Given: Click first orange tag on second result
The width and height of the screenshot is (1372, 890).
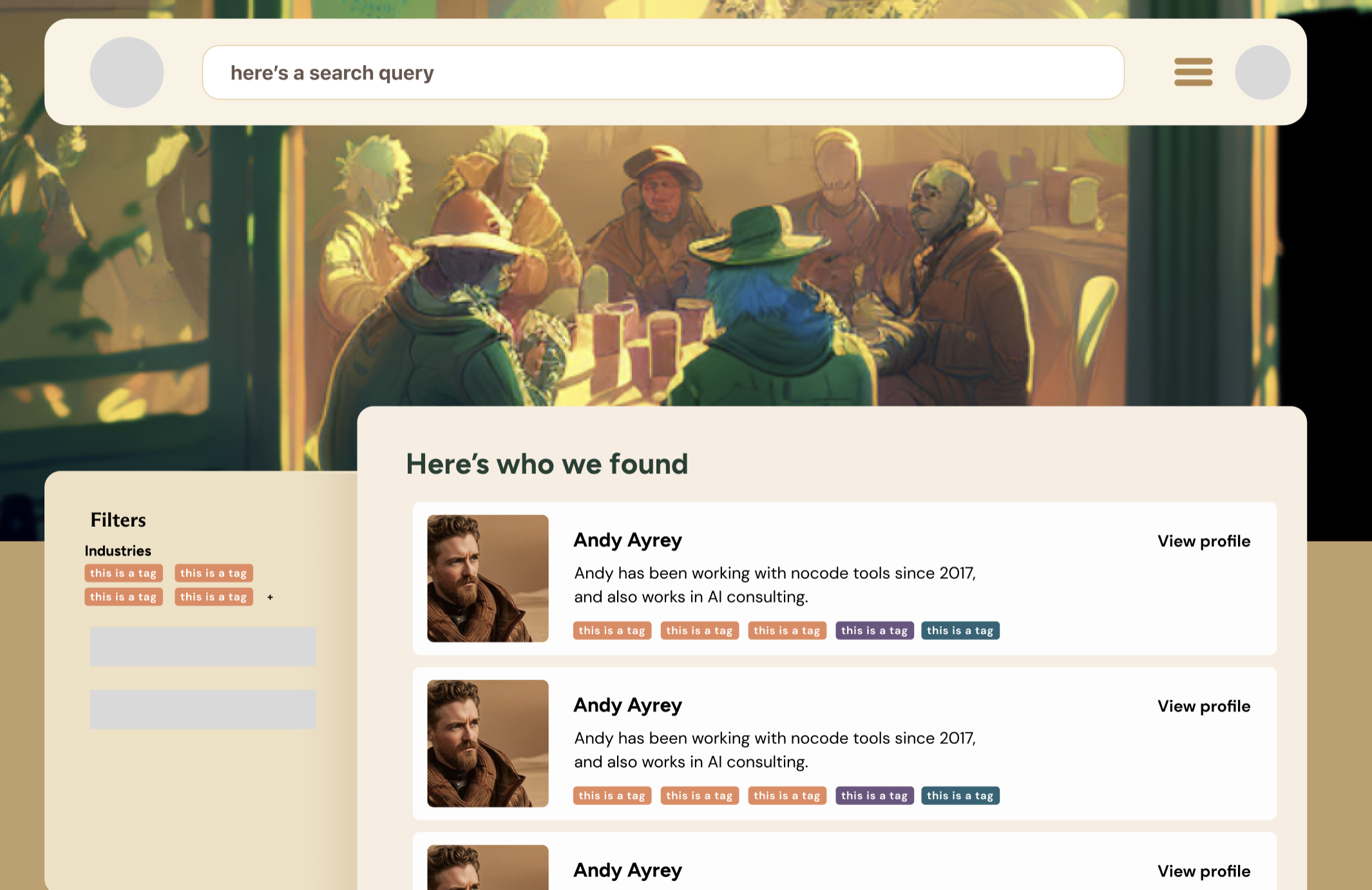Looking at the screenshot, I should (x=612, y=795).
